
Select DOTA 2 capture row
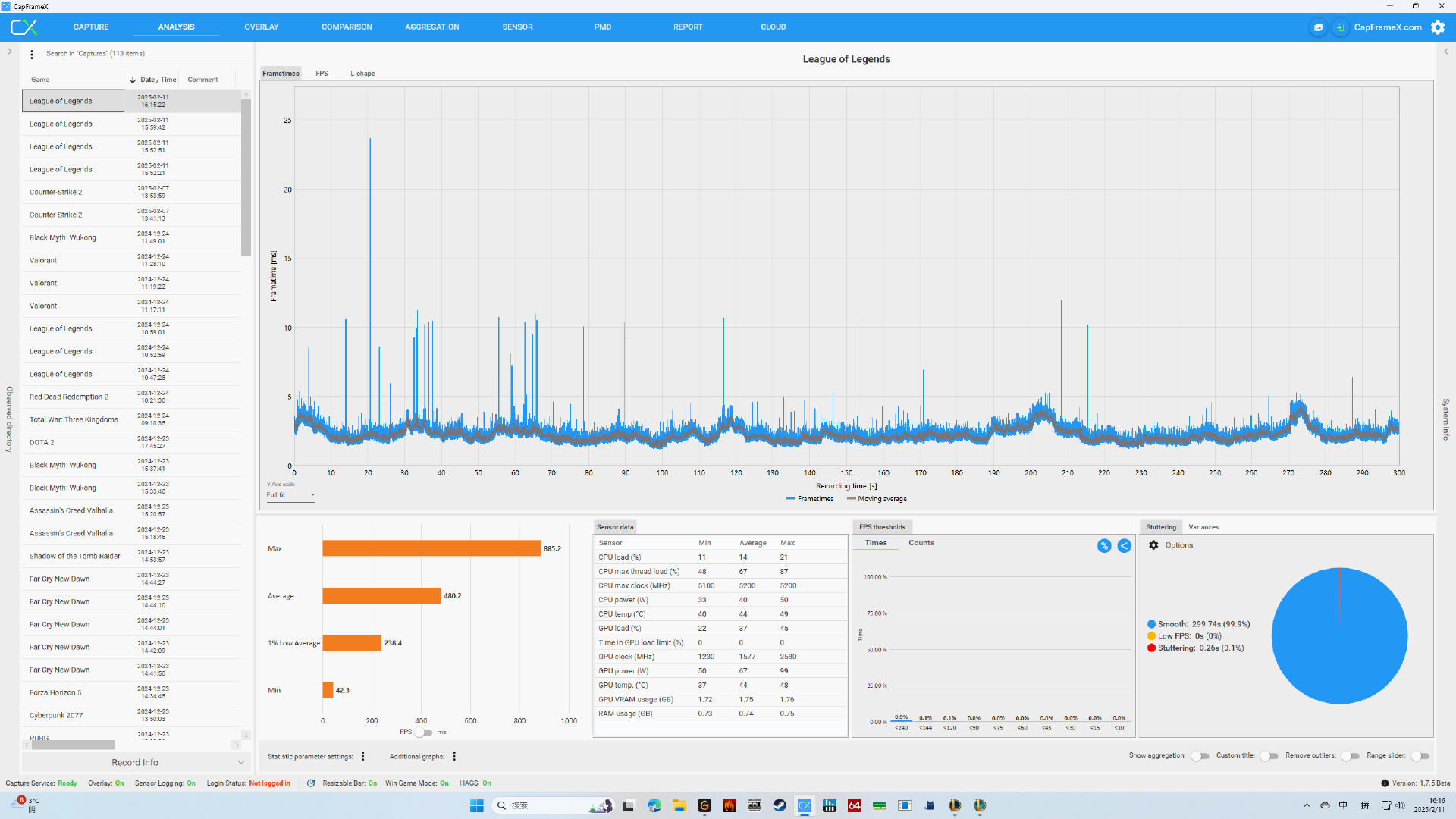coord(131,442)
